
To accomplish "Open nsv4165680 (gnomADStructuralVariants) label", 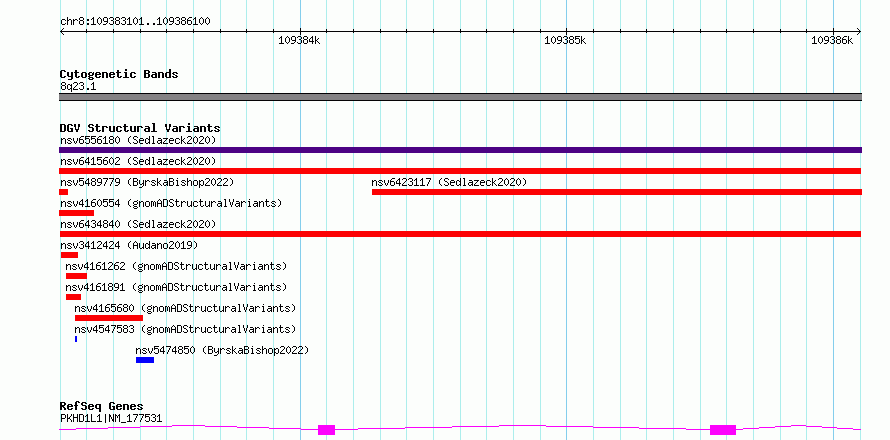I will click(x=185, y=308).
